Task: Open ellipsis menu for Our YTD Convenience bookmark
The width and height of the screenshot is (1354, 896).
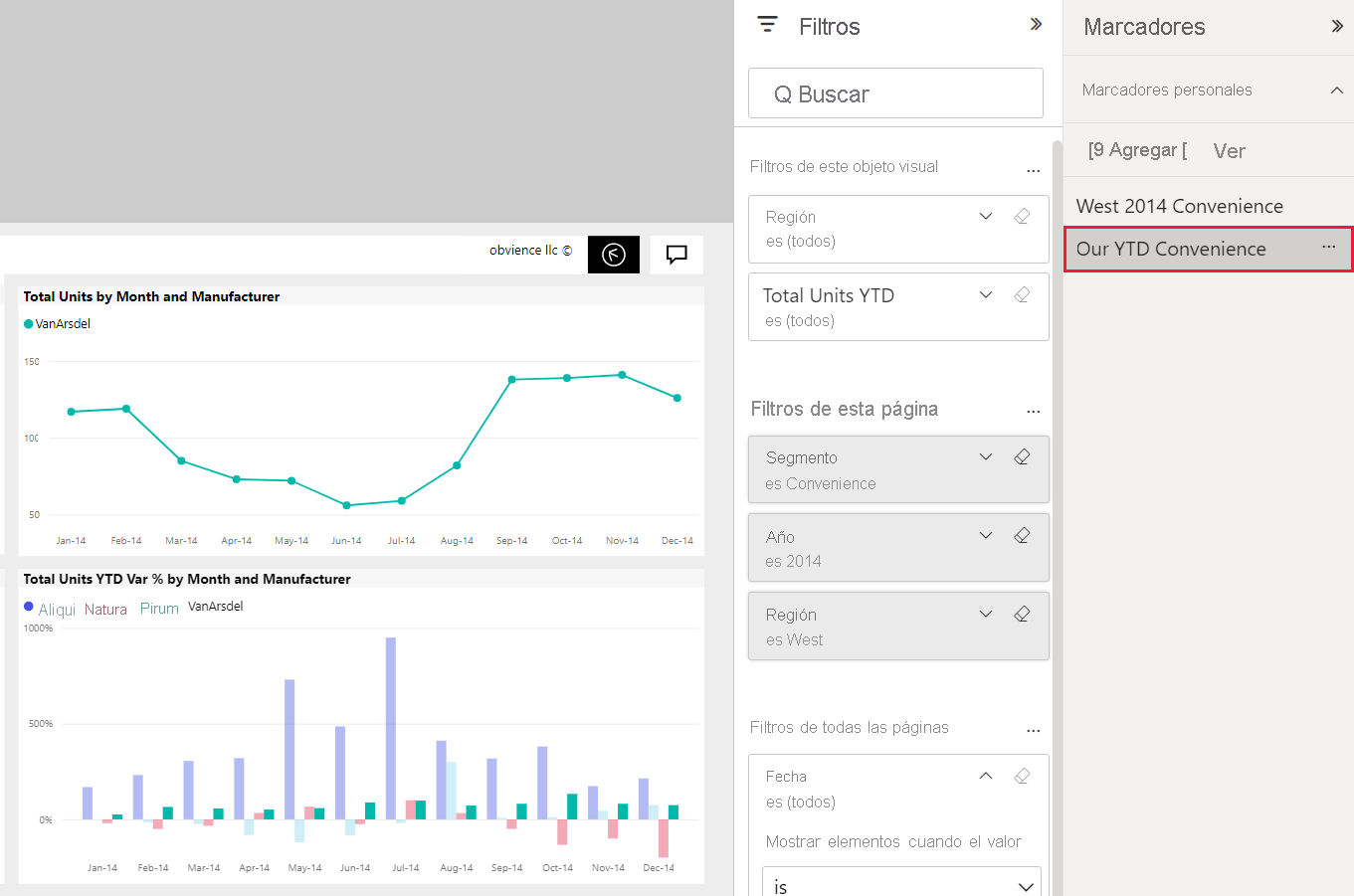Action: click(1329, 247)
